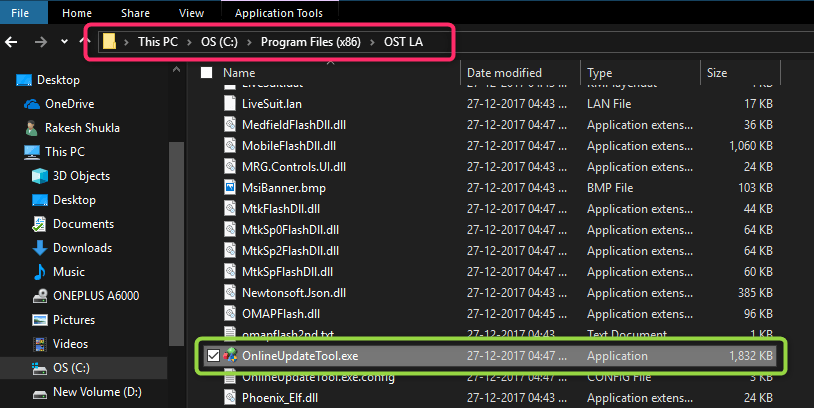The height and width of the screenshot is (408, 814).
Task: Toggle the select all checkbox in header
Action: 207,73
